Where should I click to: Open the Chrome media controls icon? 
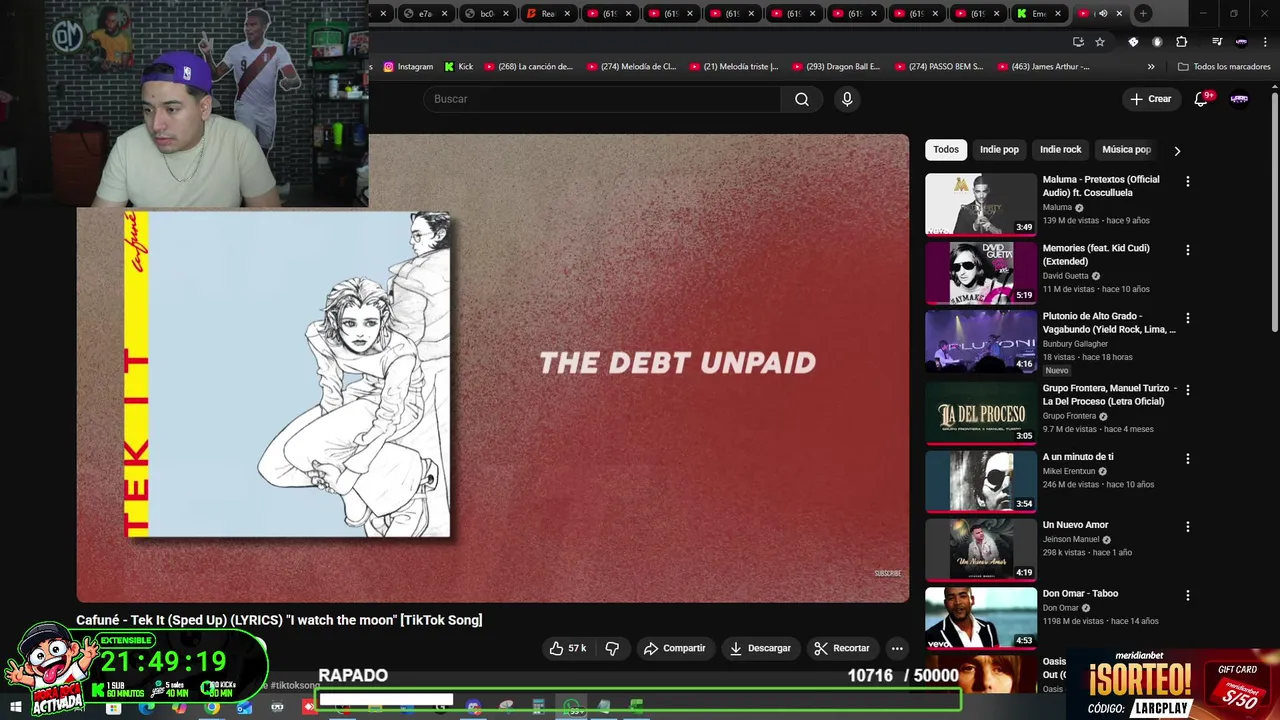(x=1217, y=42)
